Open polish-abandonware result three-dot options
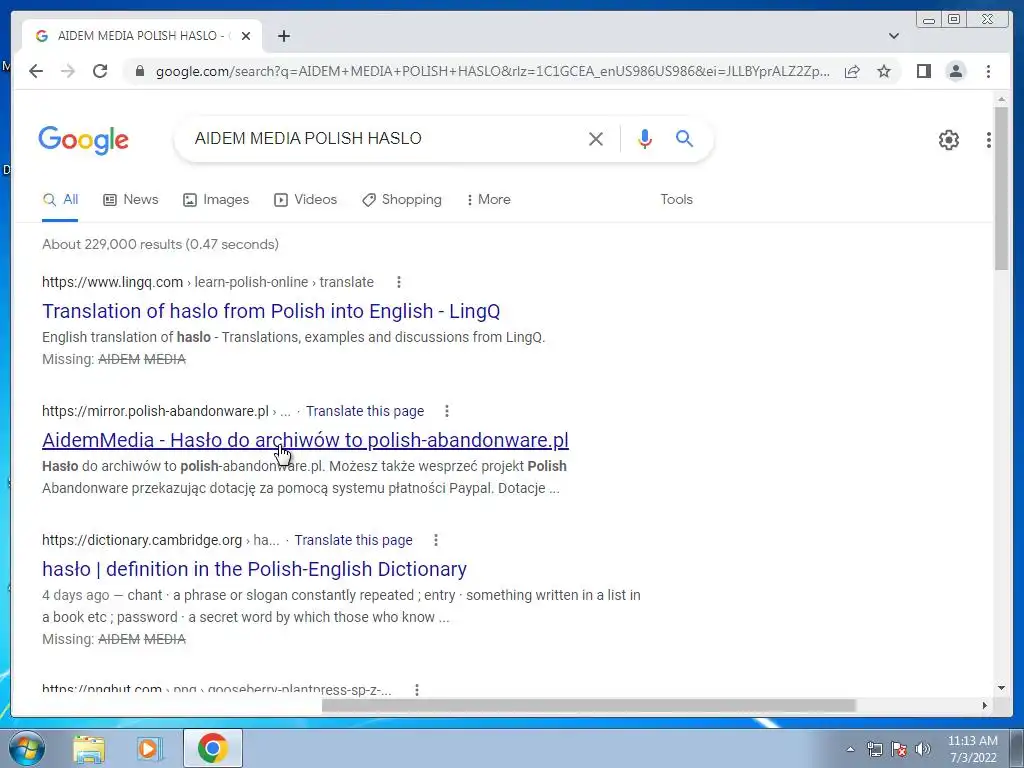 coord(447,411)
